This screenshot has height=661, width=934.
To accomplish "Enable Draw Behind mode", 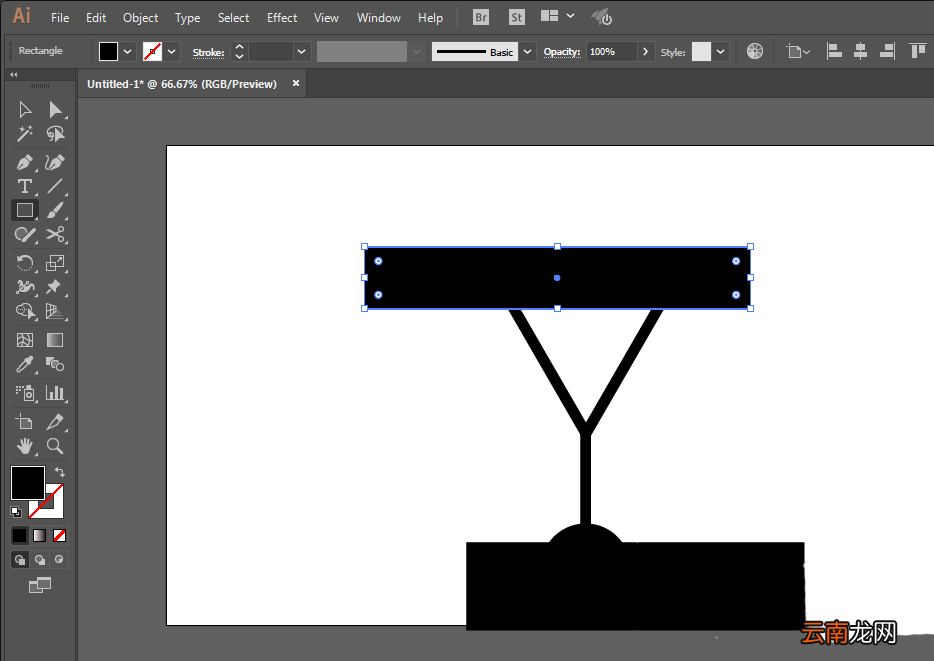I will [x=39, y=560].
